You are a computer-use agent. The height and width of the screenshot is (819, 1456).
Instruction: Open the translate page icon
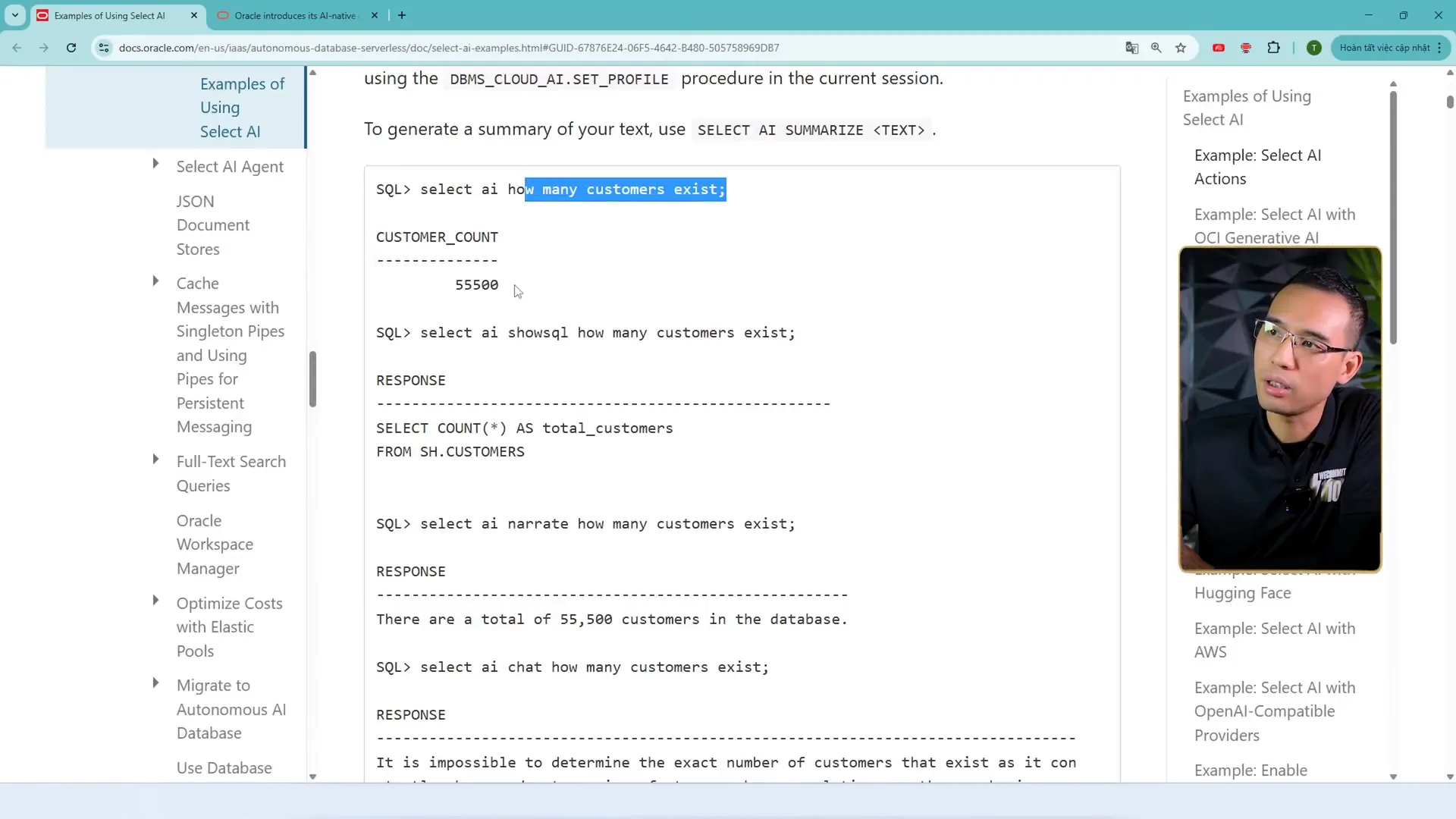(1132, 48)
